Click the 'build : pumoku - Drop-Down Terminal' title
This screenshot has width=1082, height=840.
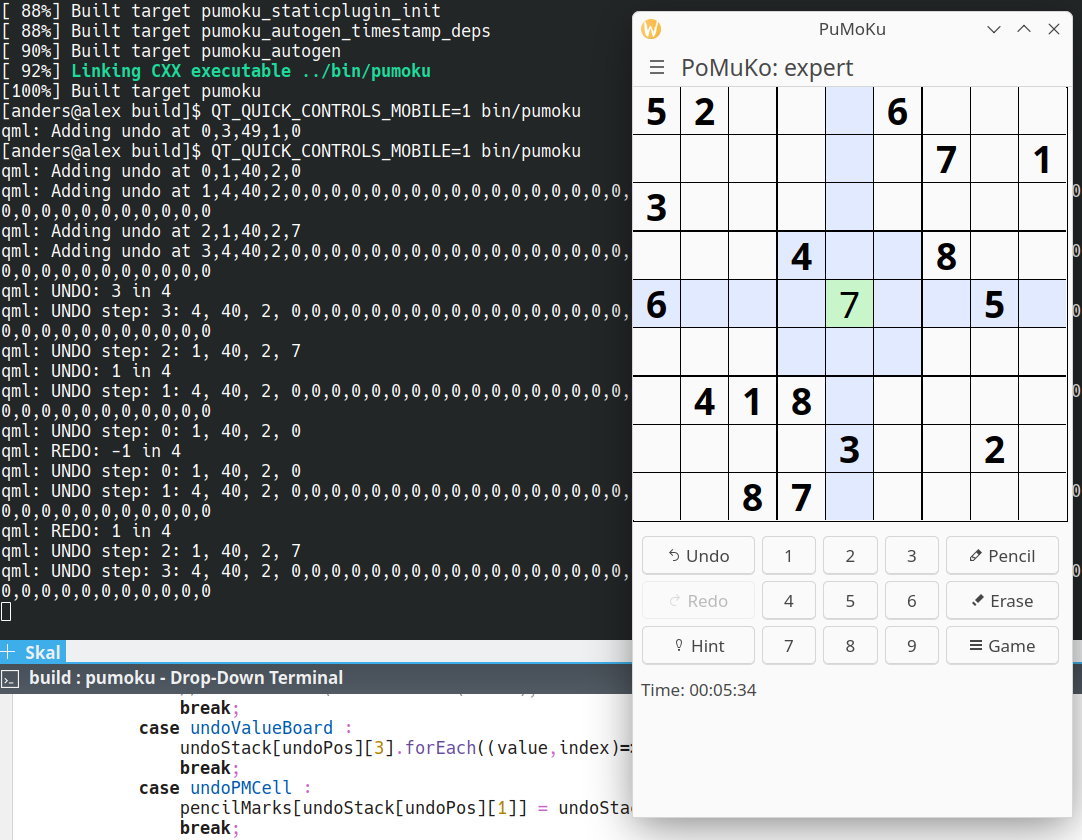[186, 678]
